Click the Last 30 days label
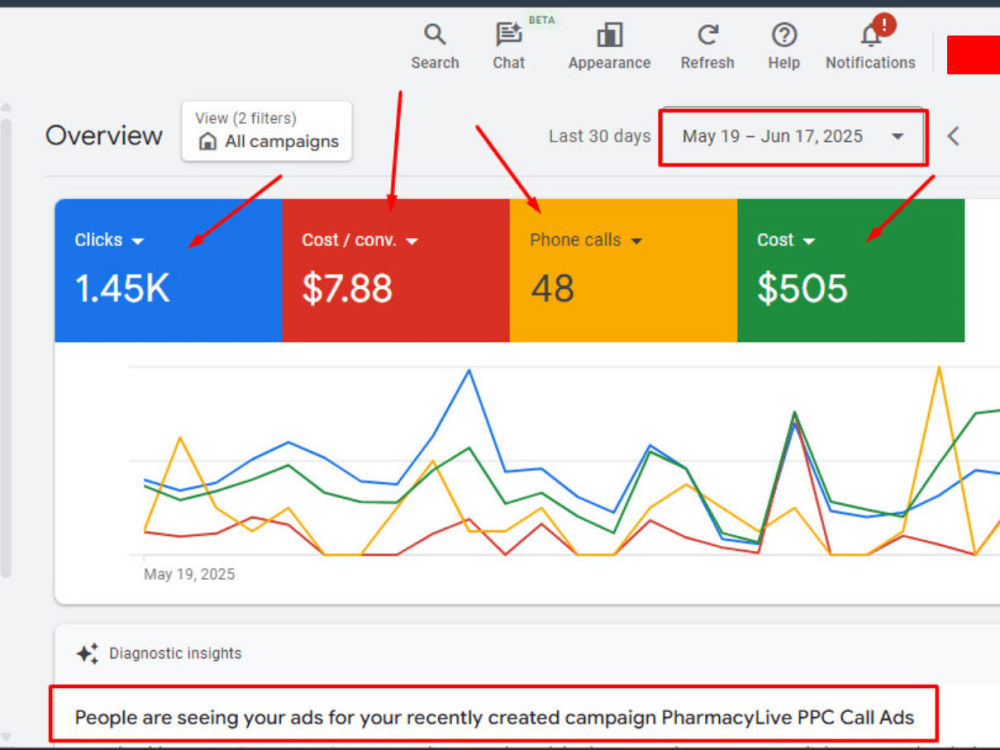The height and width of the screenshot is (750, 1000). [599, 136]
